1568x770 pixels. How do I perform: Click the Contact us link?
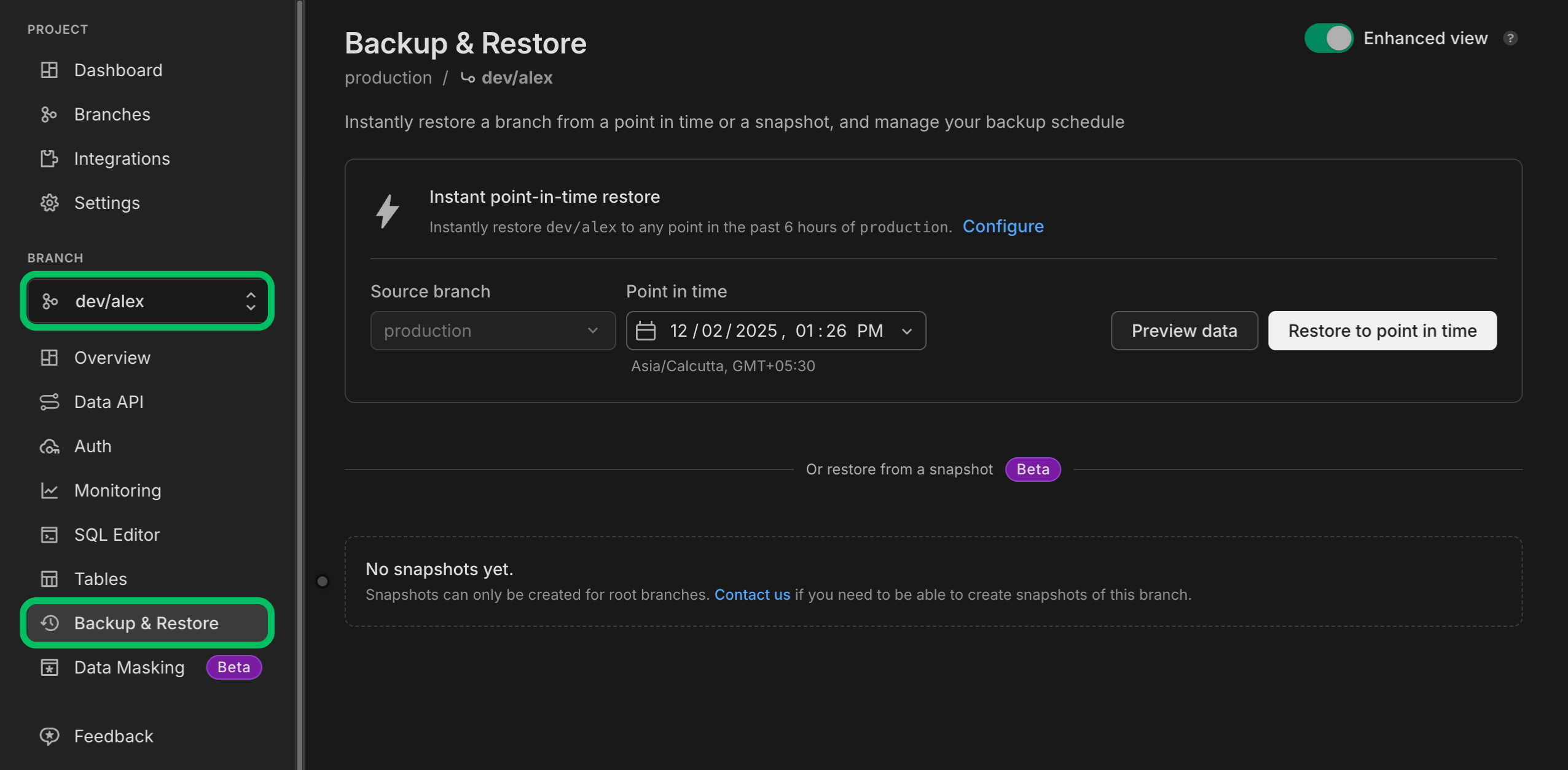pyautogui.click(x=752, y=594)
